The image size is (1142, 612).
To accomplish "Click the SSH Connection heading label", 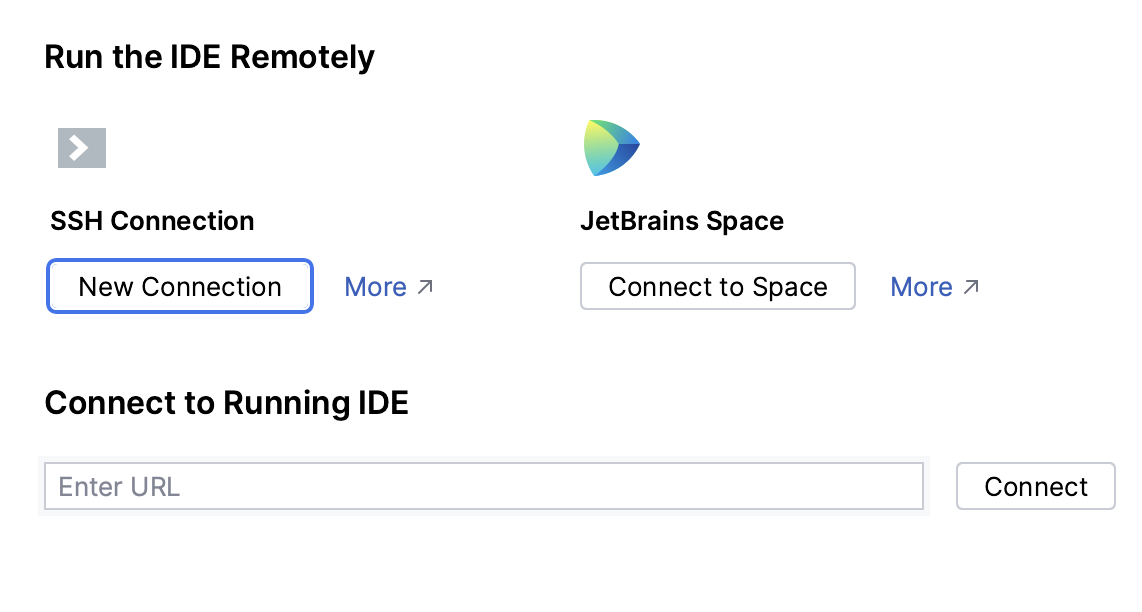I will (x=152, y=221).
